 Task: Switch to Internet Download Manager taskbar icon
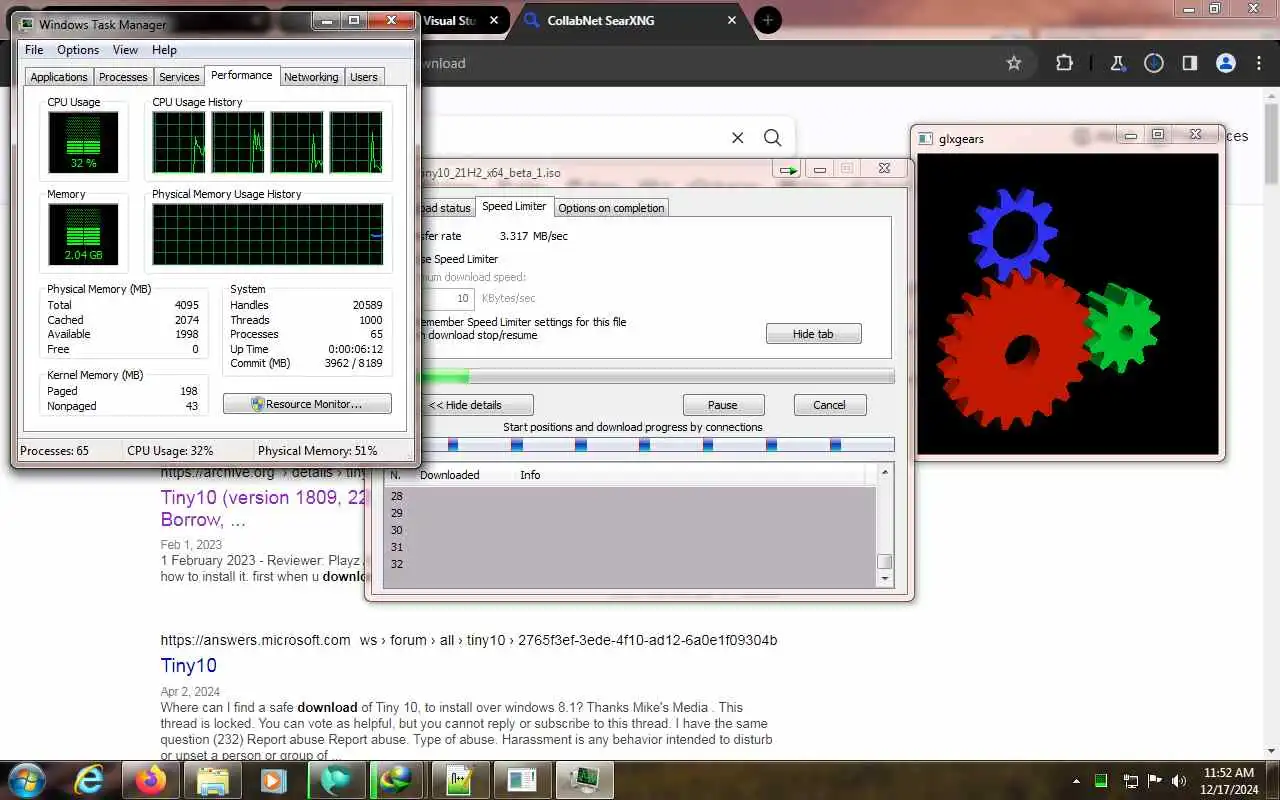(397, 779)
